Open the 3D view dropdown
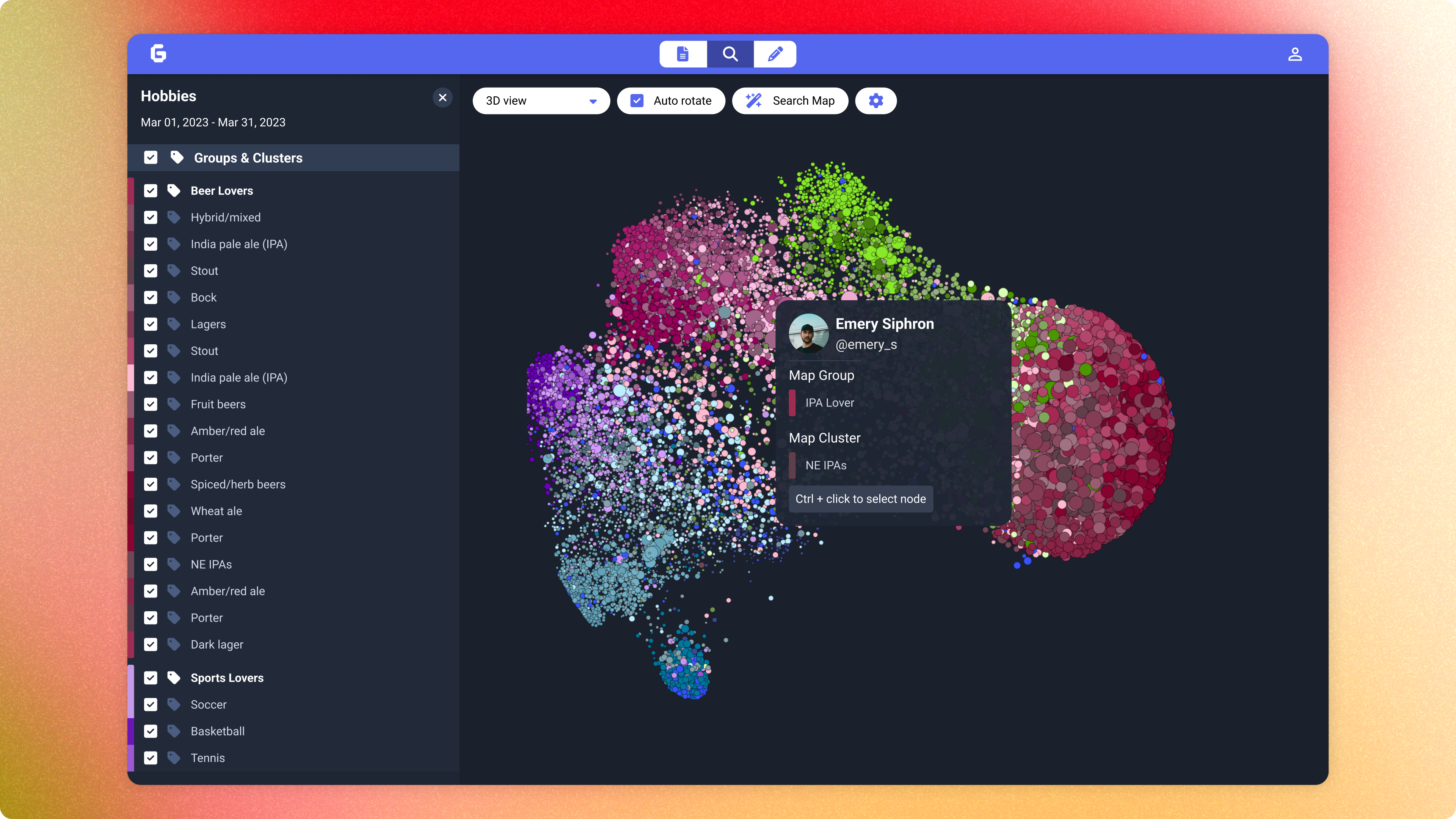Image resolution: width=1456 pixels, height=819 pixels. (x=541, y=100)
